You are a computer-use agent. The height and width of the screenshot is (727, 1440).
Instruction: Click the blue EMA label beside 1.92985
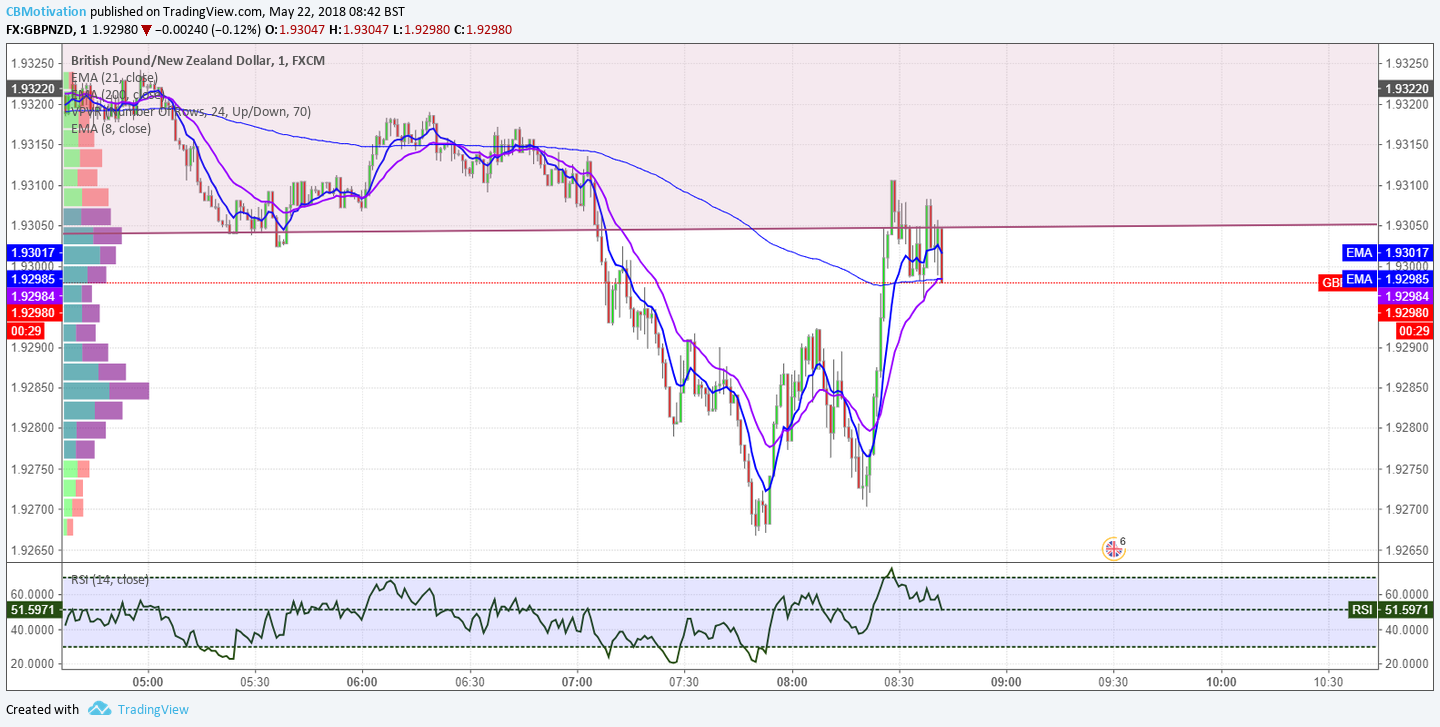[x=1359, y=279]
